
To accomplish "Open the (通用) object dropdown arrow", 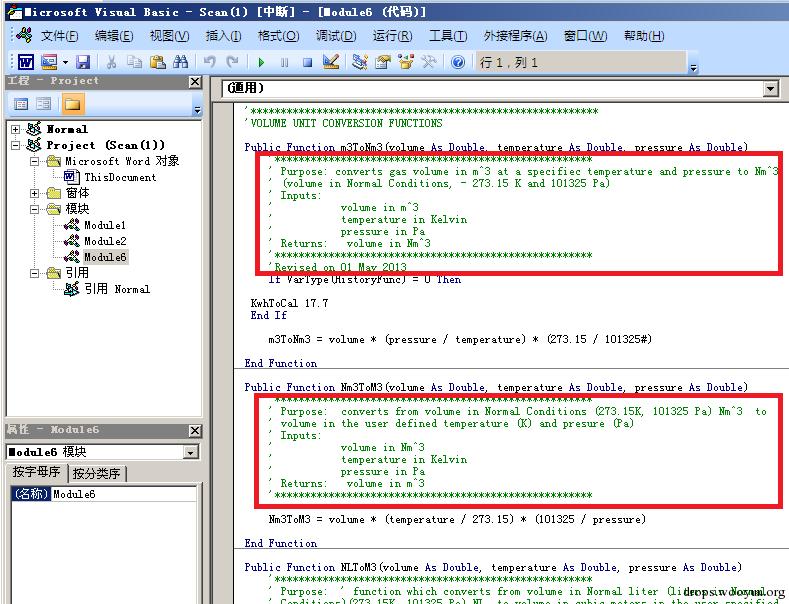I will [x=770, y=89].
